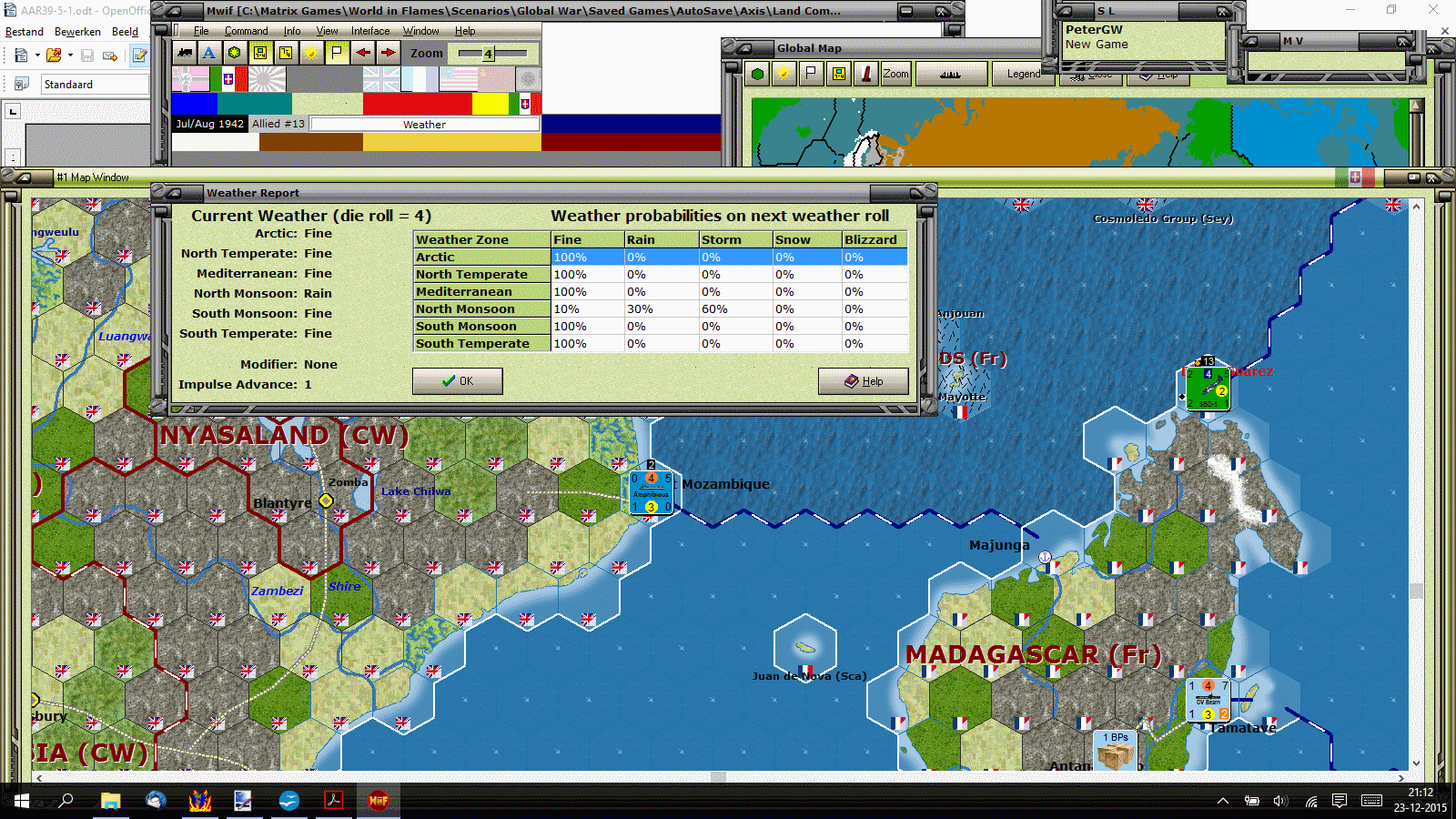Click the yellow stacked units toolbar icon
1456x819 pixels.
click(x=286, y=53)
